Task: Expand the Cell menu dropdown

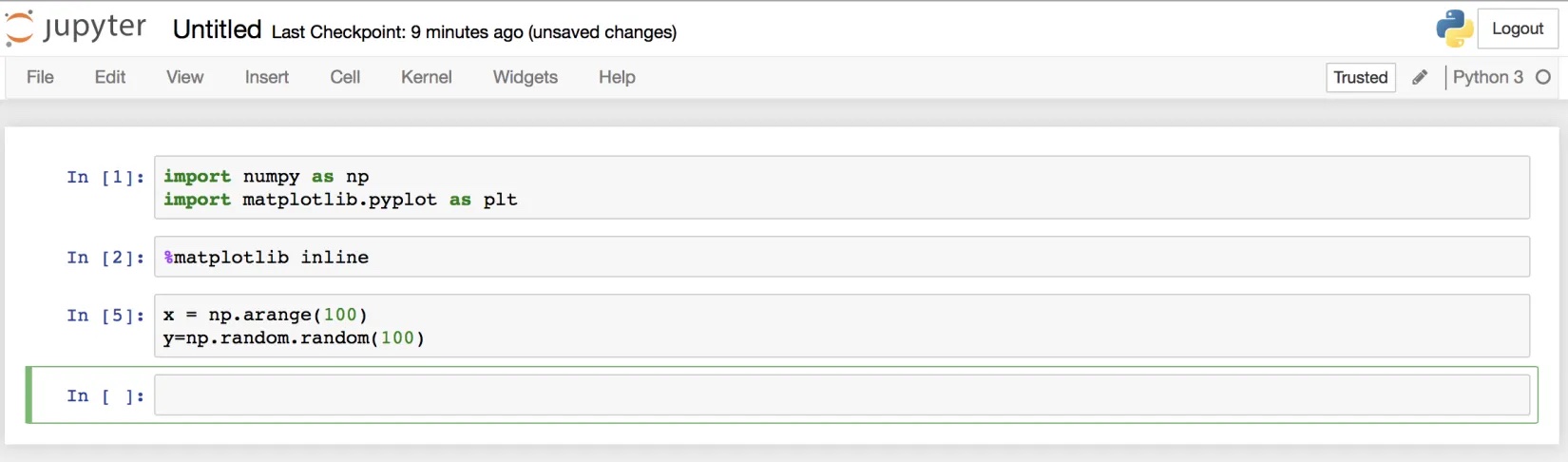Action: pyautogui.click(x=345, y=77)
